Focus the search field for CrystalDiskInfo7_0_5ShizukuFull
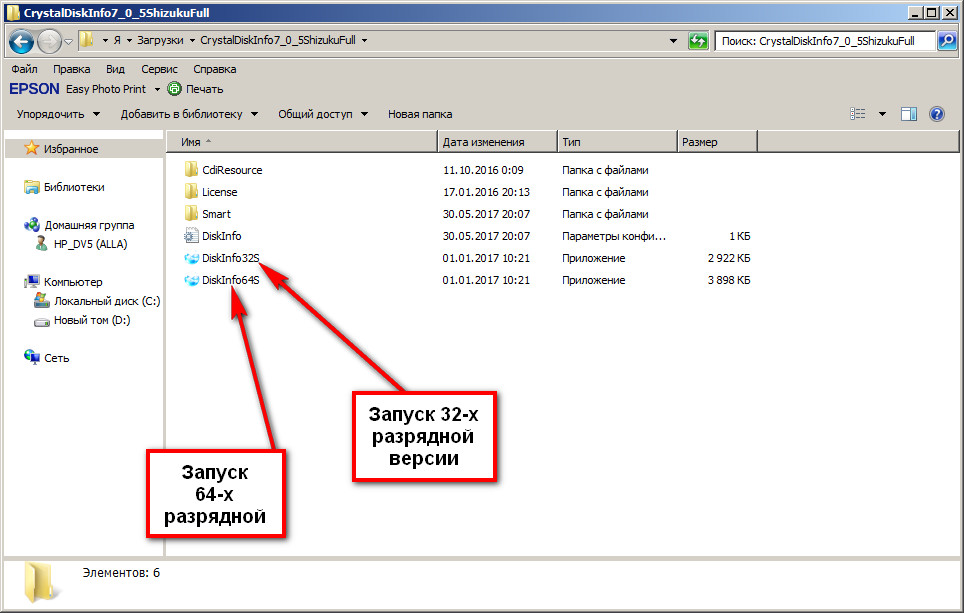The image size is (964, 613). pos(825,41)
